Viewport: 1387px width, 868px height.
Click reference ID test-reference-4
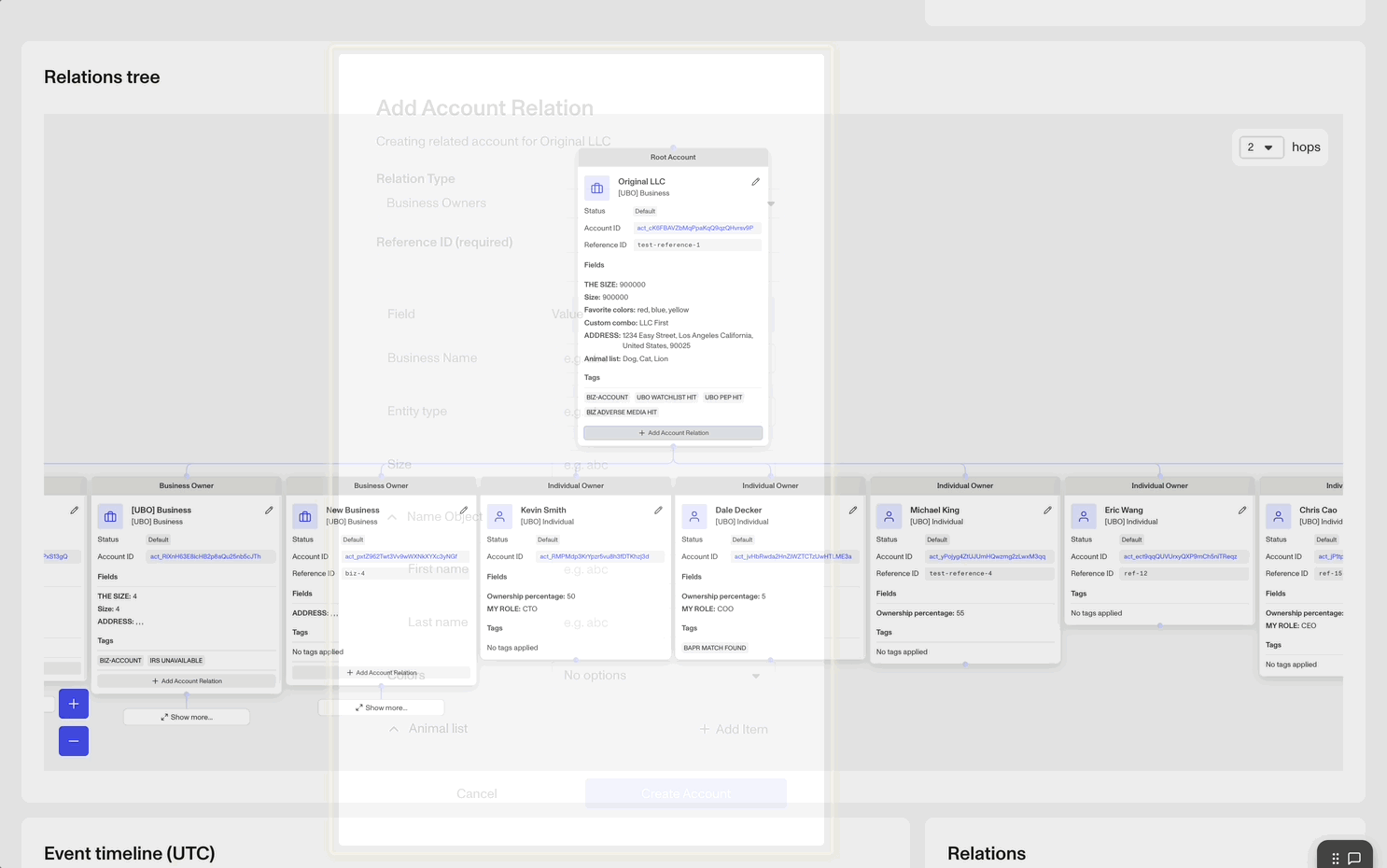[961, 574]
